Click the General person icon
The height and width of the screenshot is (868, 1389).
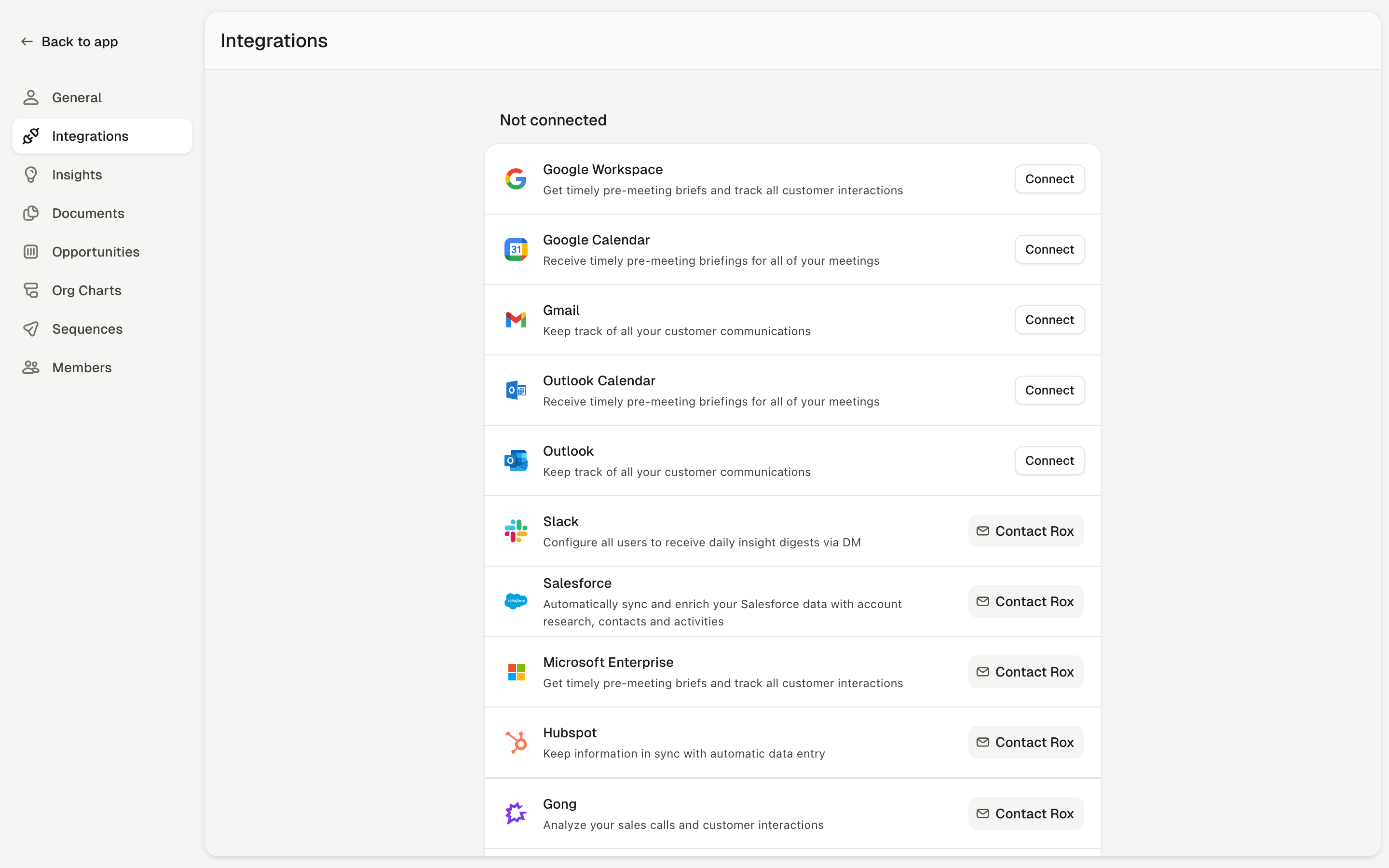point(31,97)
